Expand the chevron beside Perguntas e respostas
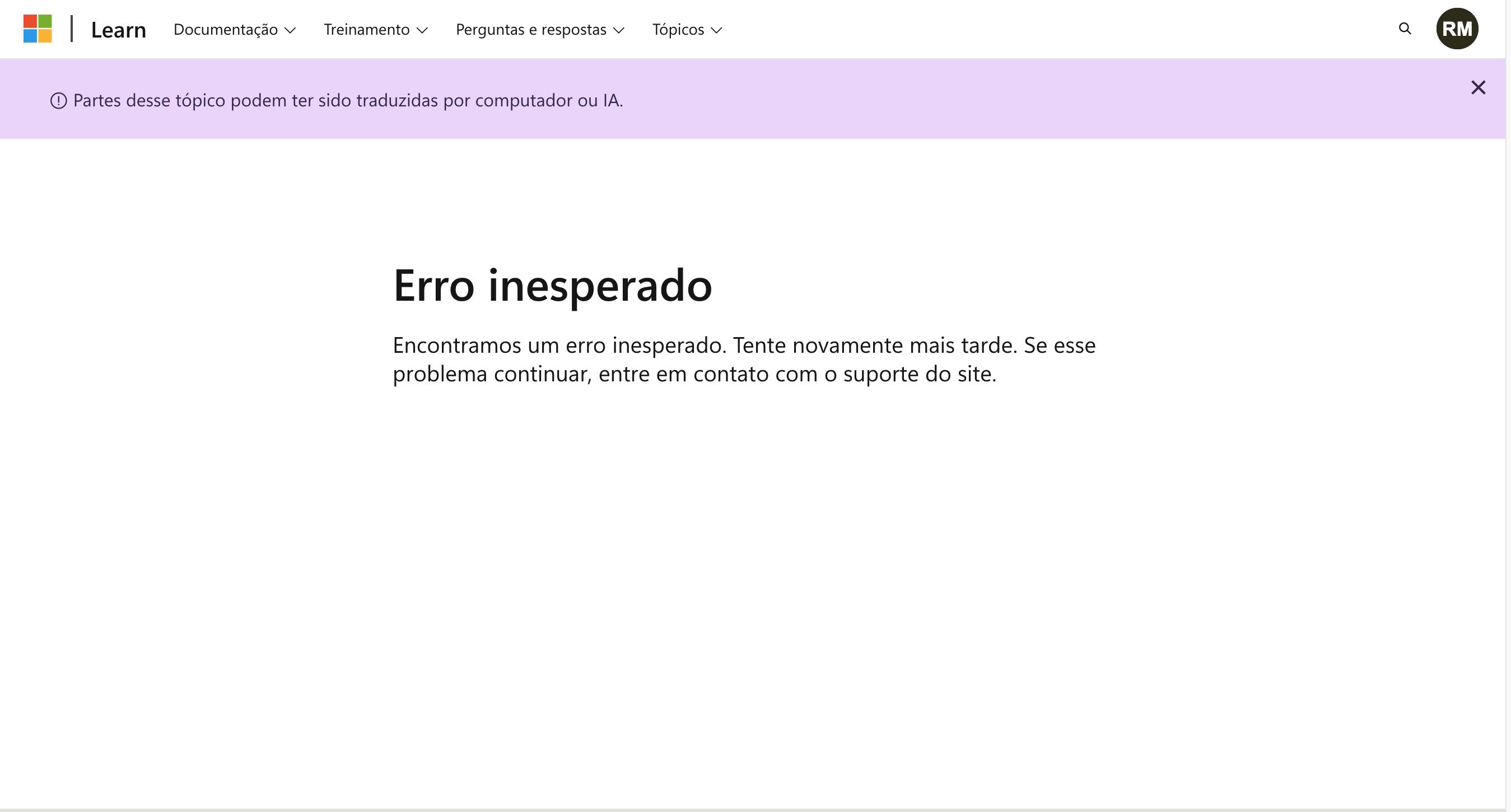Image resolution: width=1511 pixels, height=812 pixels. (618, 30)
